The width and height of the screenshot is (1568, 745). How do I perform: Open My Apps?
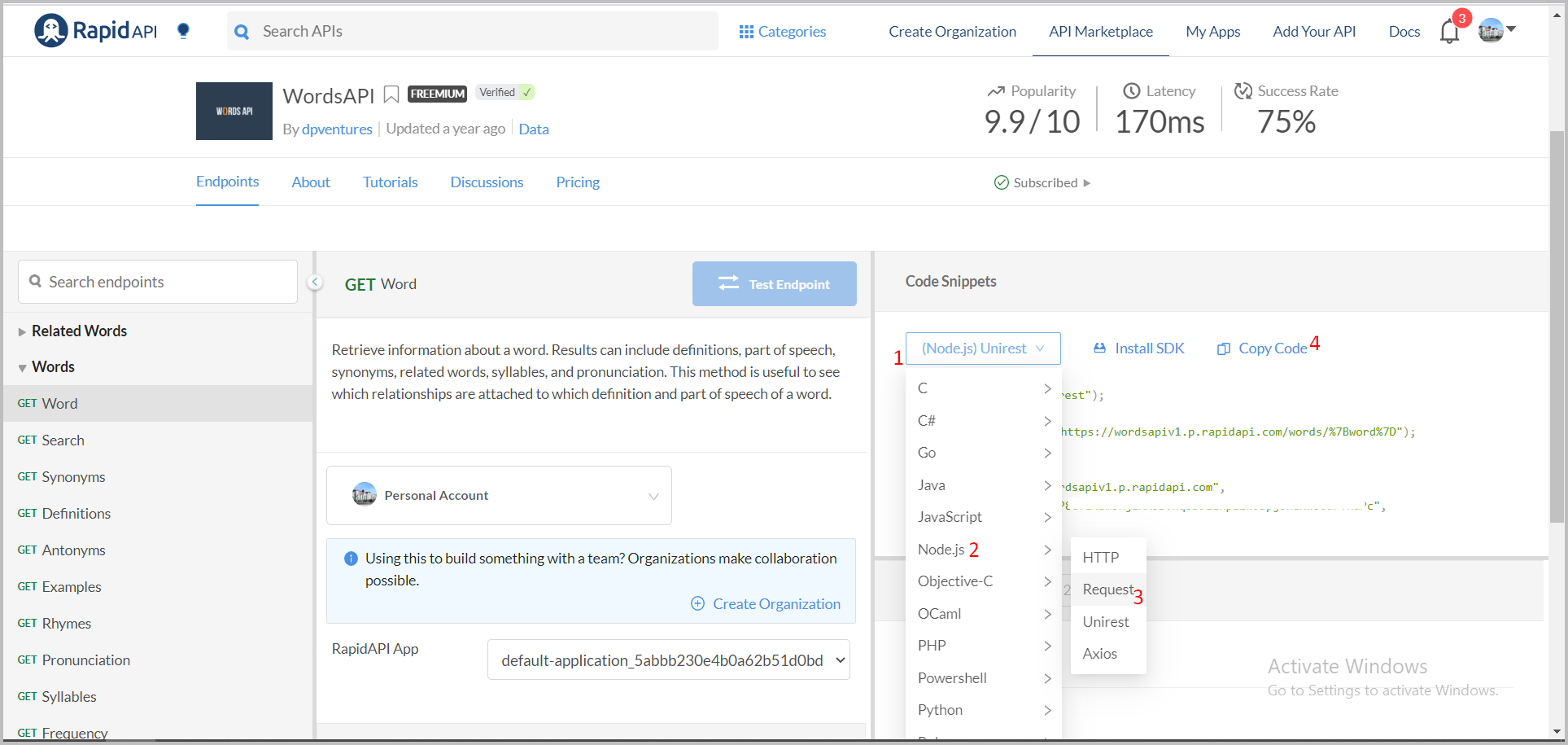coord(1212,32)
